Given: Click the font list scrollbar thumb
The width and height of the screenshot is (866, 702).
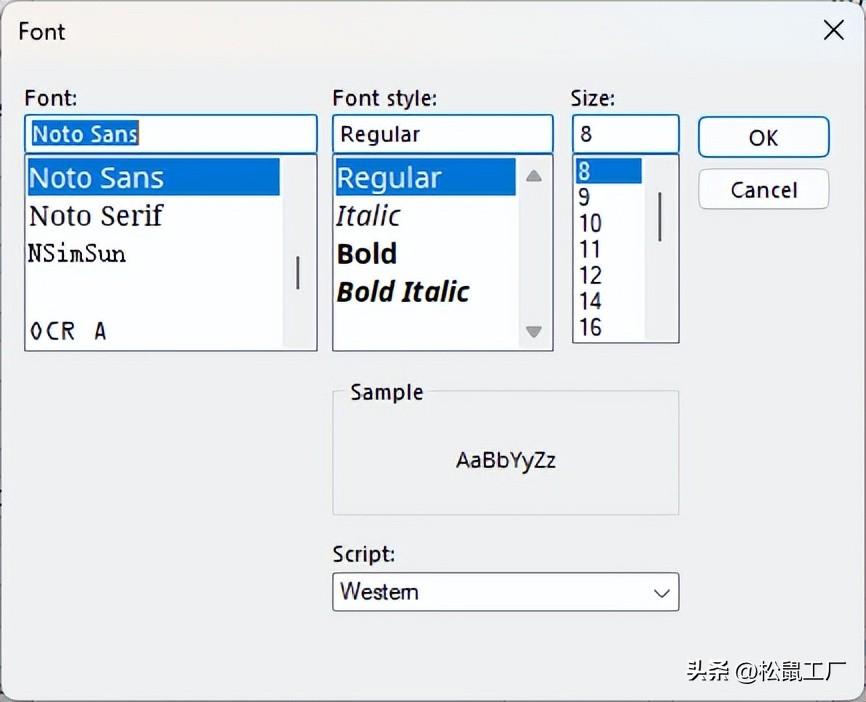Looking at the screenshot, I should (x=298, y=272).
